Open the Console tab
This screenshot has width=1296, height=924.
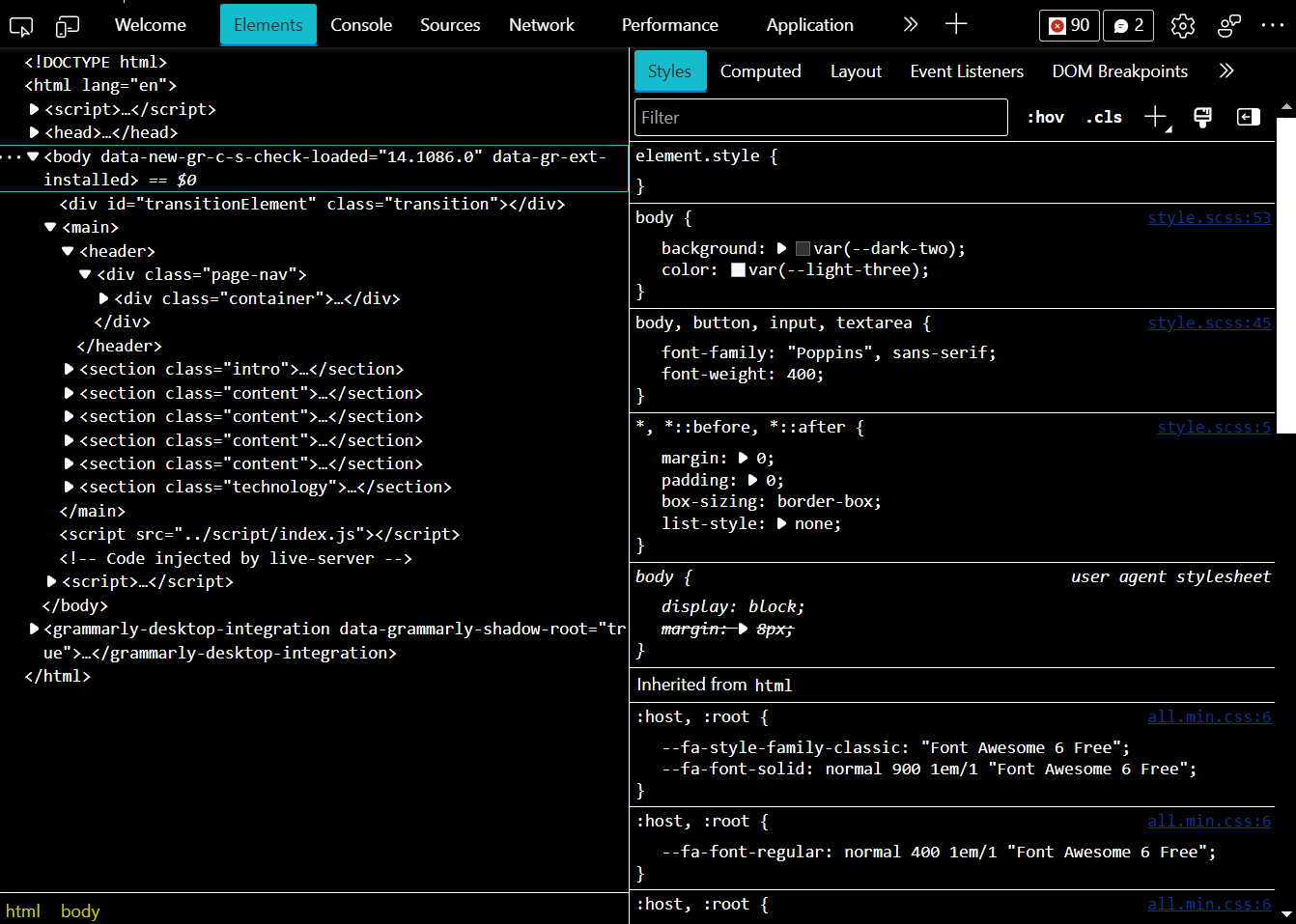pos(361,25)
